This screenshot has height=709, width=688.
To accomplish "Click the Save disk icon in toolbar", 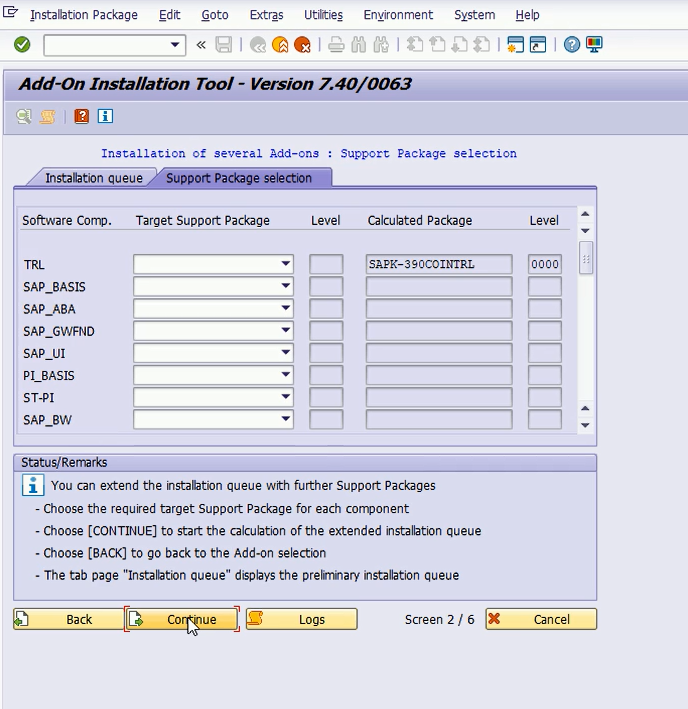I will point(224,45).
